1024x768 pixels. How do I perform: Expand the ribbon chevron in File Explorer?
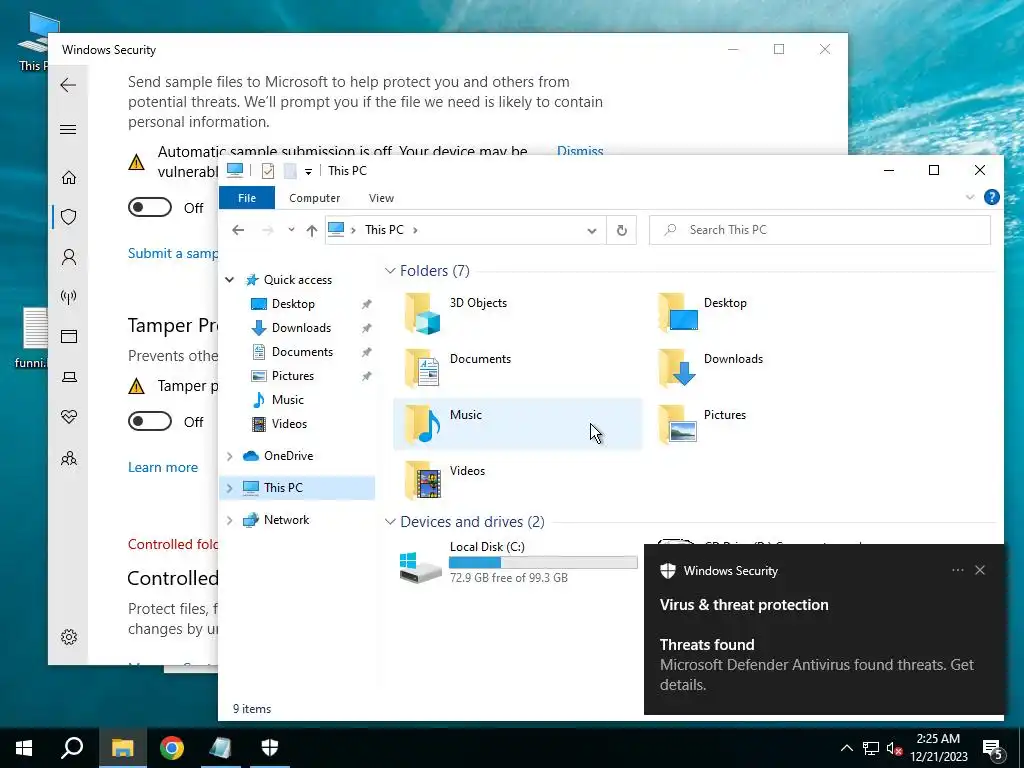970,197
